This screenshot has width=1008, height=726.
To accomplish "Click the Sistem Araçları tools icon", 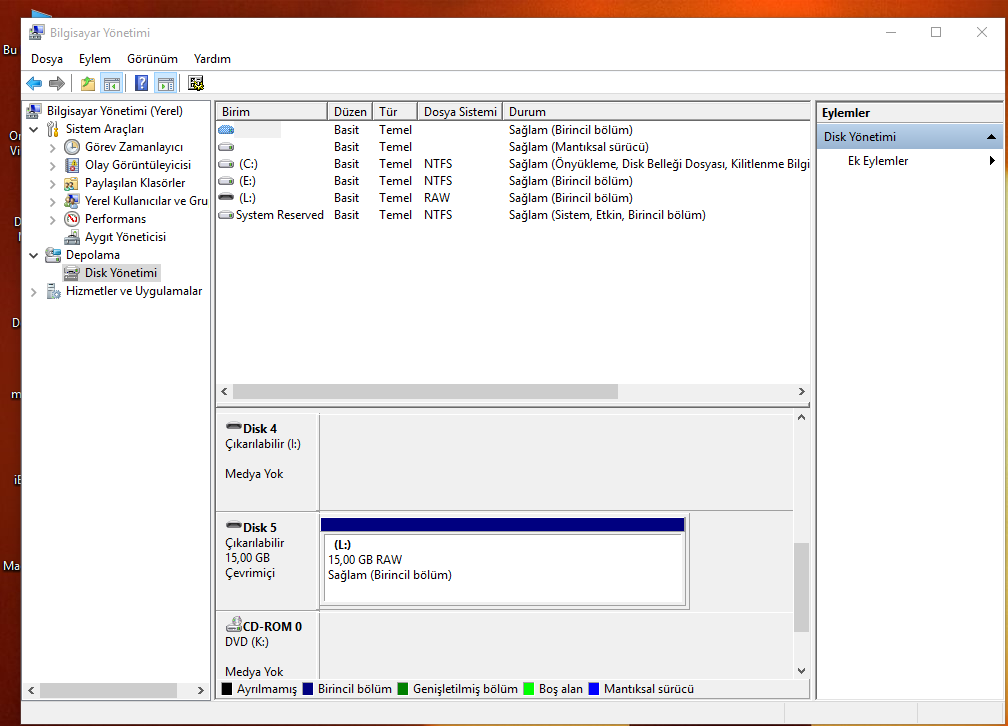I will pyautogui.click(x=53, y=129).
